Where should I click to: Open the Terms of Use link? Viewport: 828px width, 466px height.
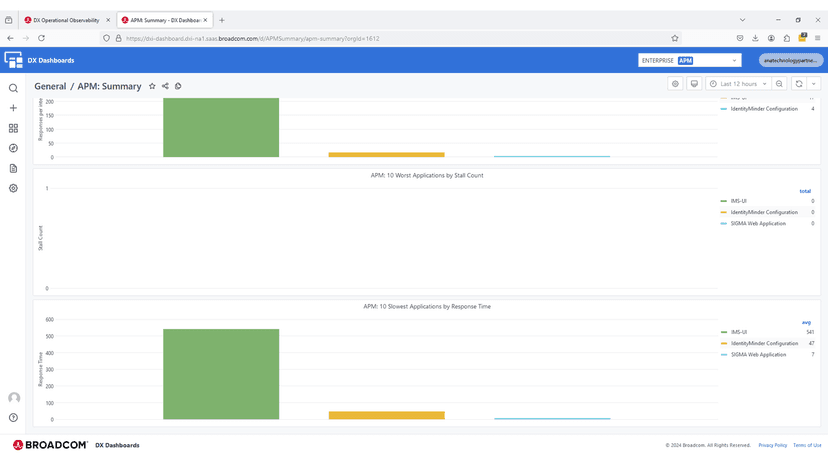click(x=807, y=445)
